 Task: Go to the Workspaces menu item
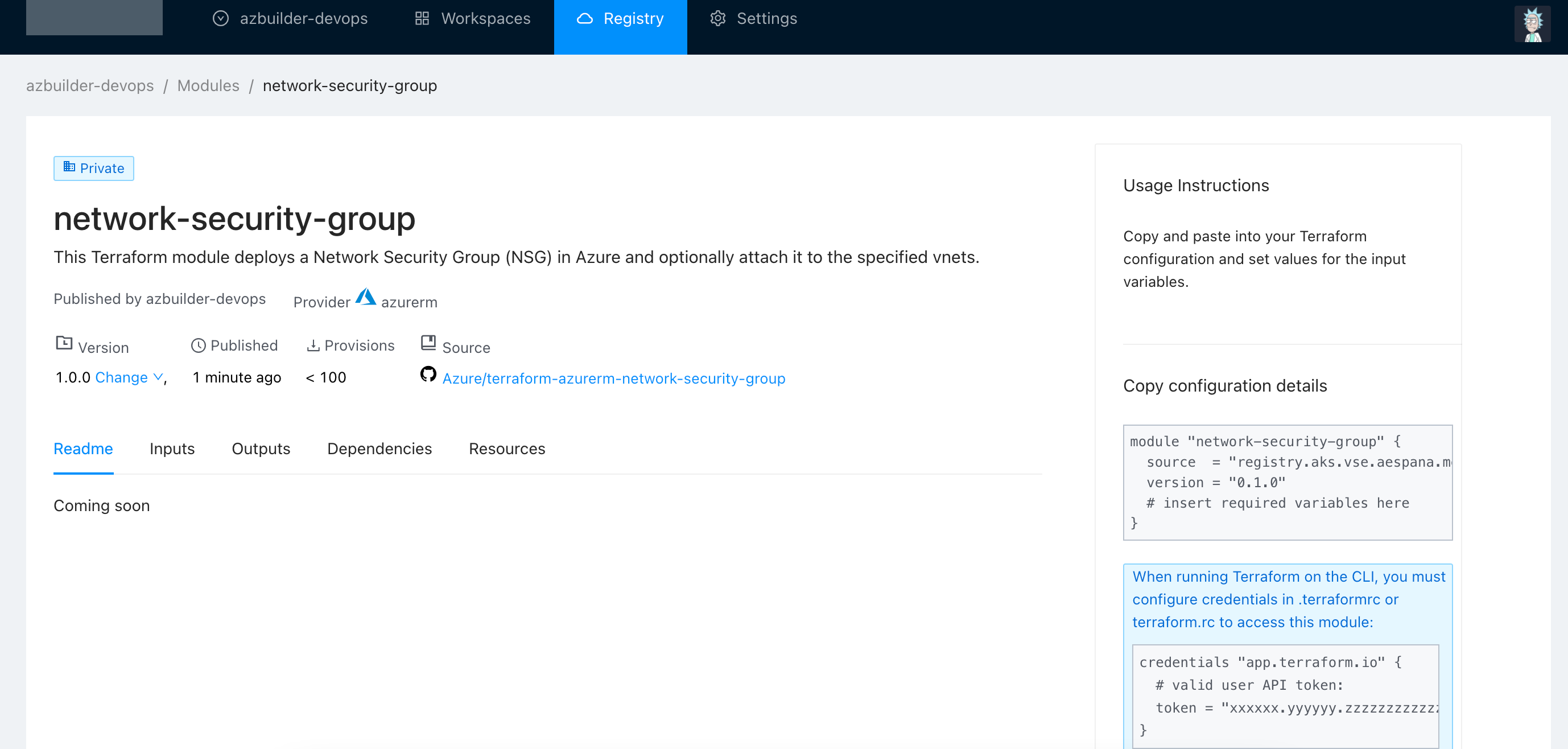pos(472,18)
